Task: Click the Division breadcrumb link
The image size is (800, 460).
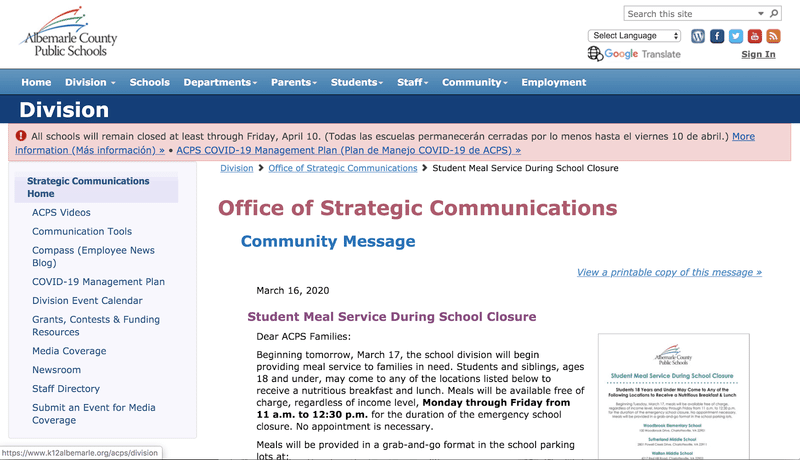Action: pyautogui.click(x=237, y=168)
